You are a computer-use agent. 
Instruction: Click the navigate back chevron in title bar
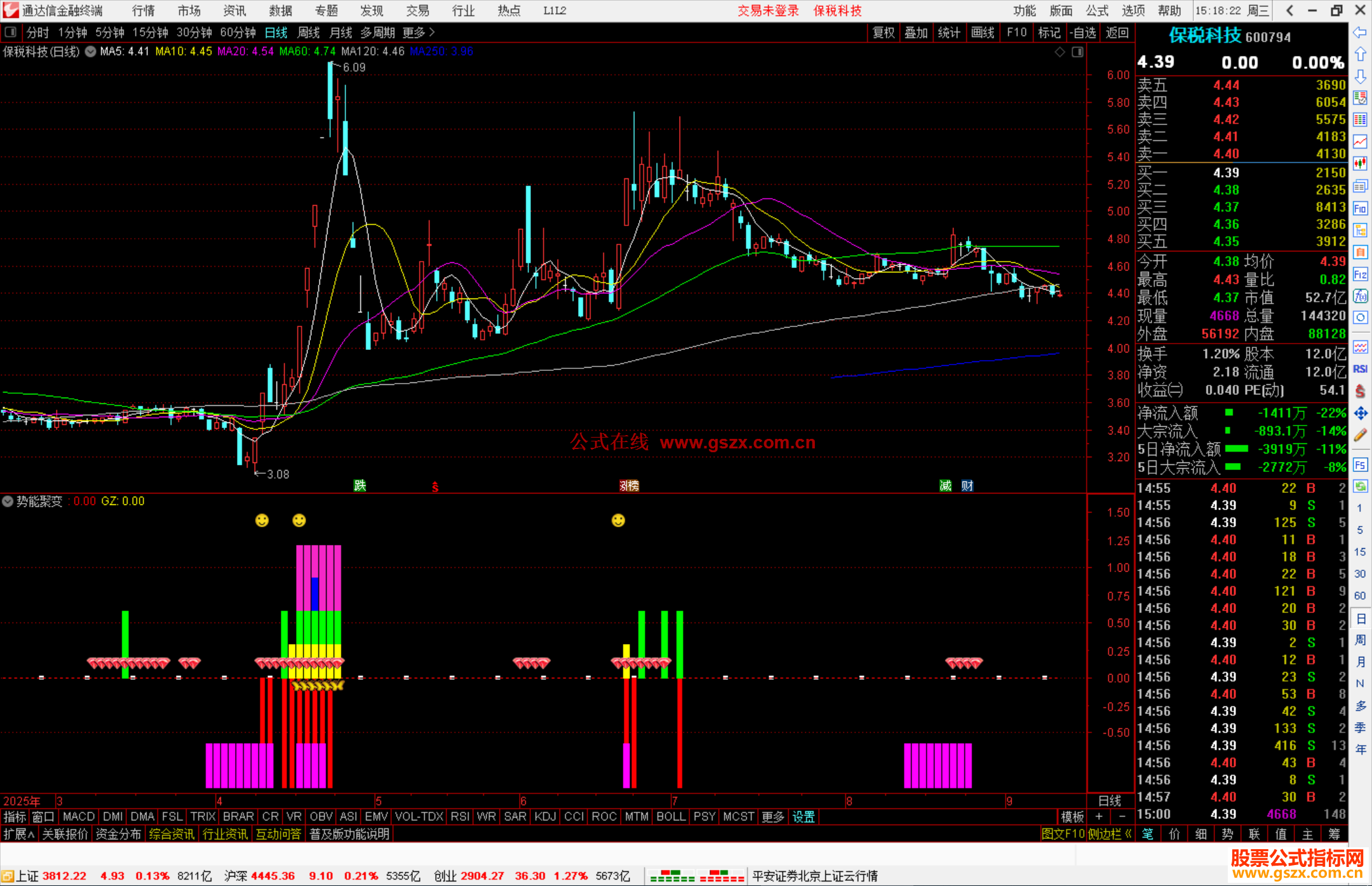[1289, 11]
